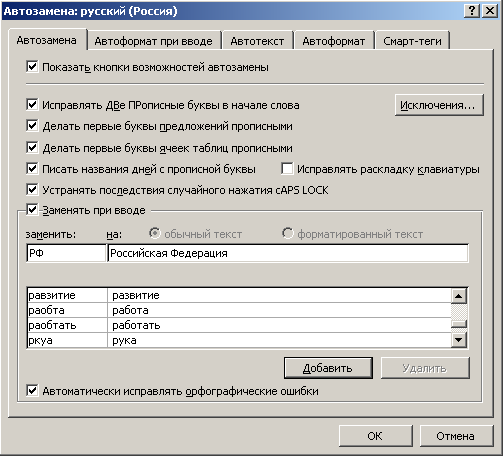Screen dimensions: 503x456
Task: Go to the Автоформат tab
Action: [x=334, y=41]
